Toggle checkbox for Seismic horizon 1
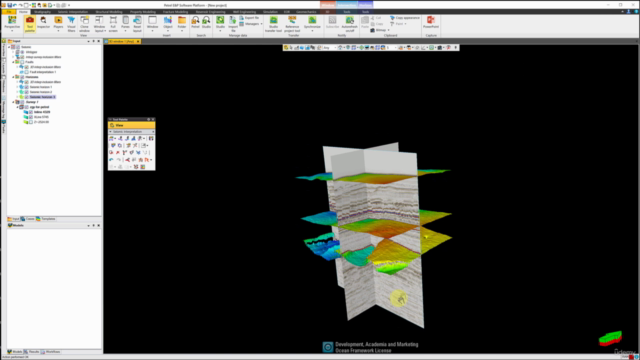Viewport: 640px width, 360px height. (27, 87)
